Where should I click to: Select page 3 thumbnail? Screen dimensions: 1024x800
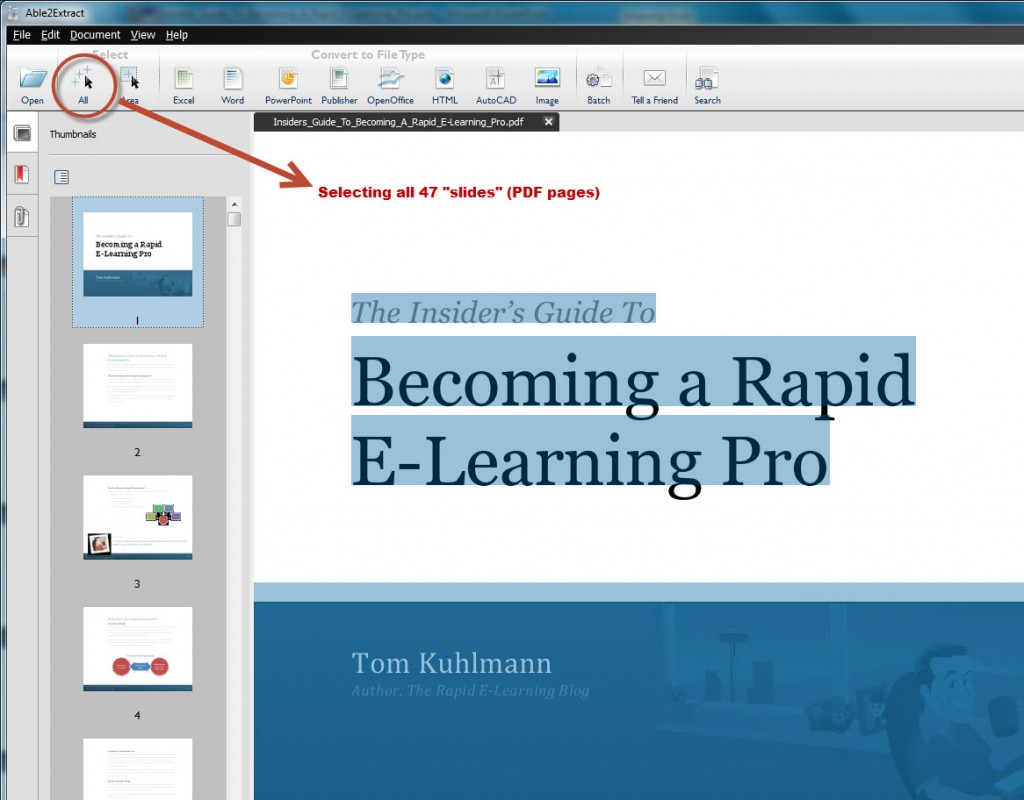tap(138, 517)
